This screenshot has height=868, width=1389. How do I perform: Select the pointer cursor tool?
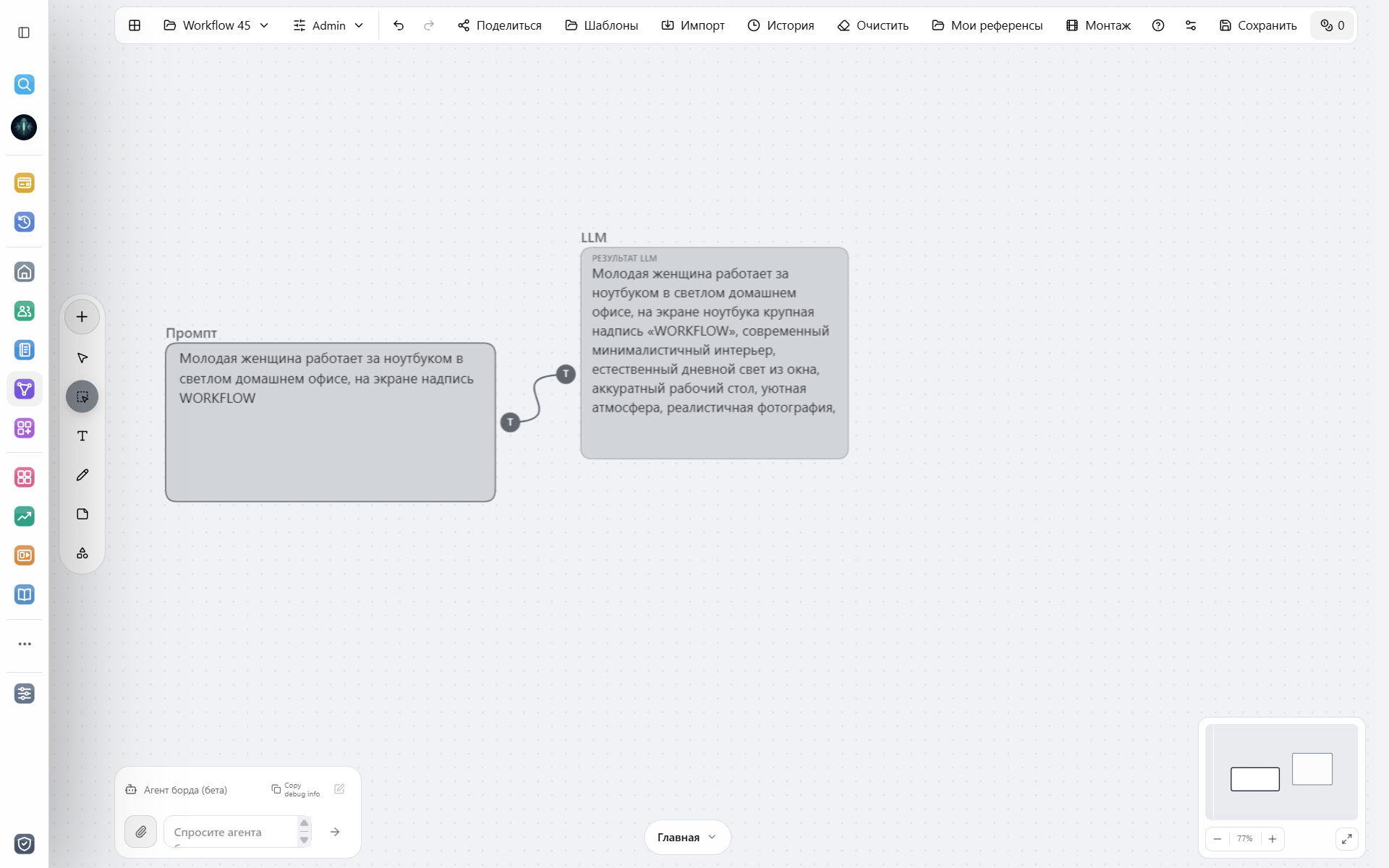click(x=82, y=358)
